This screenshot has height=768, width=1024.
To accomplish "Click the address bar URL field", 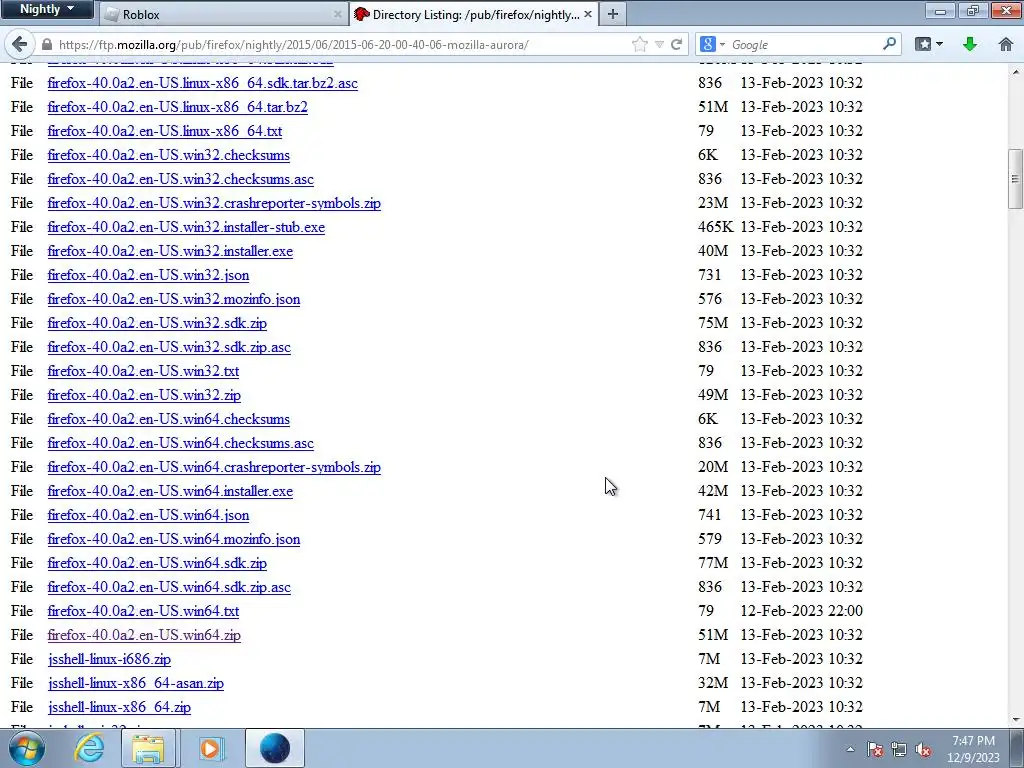I will point(340,45).
